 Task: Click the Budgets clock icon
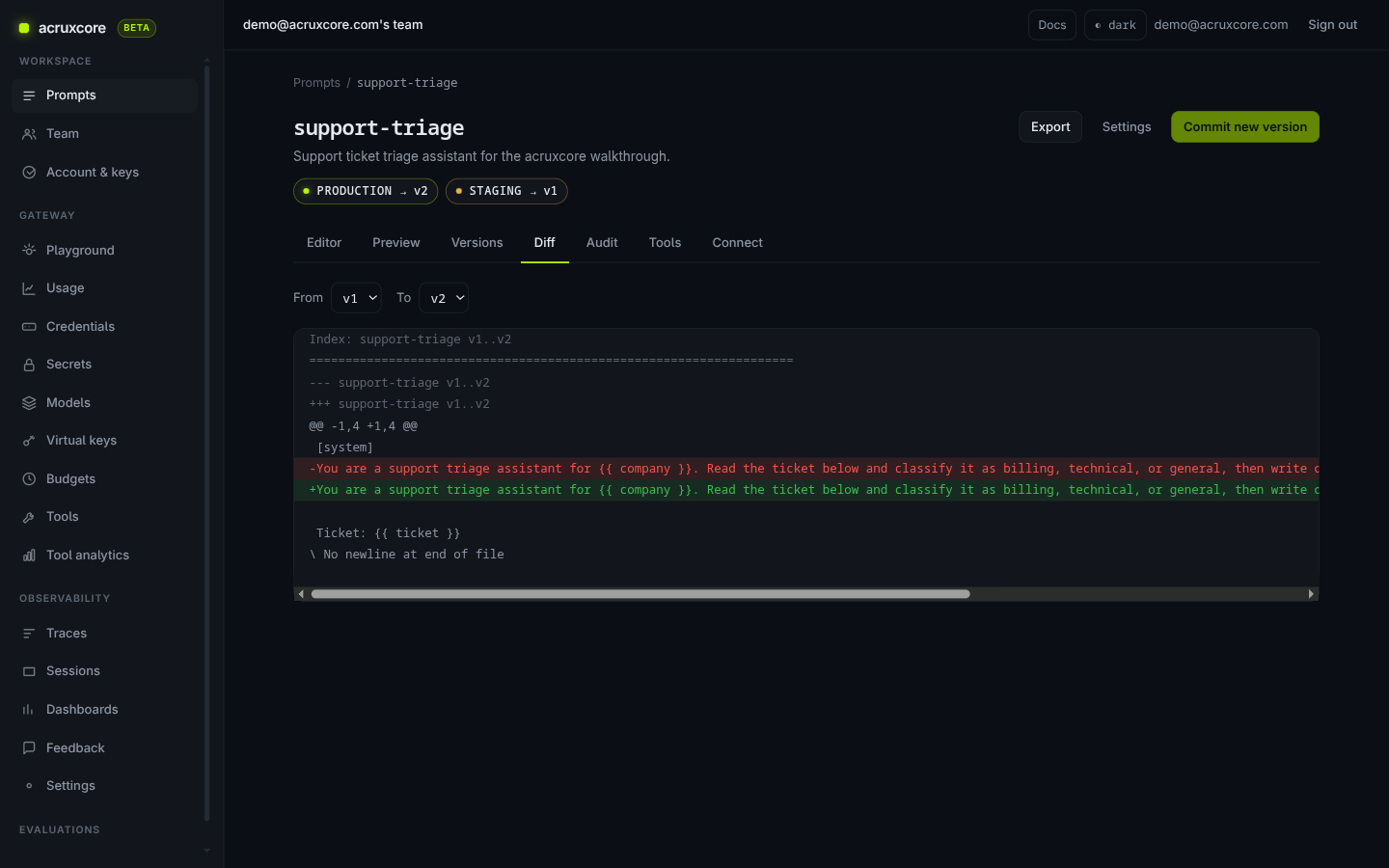tap(29, 479)
